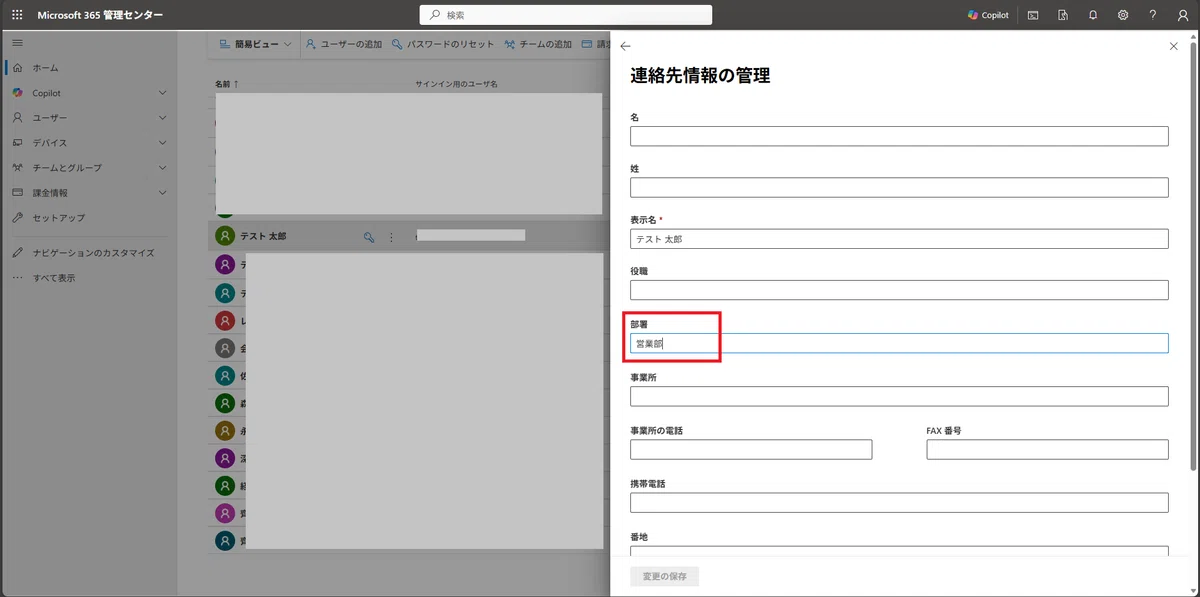Click the Copilot button in the header

[988, 15]
